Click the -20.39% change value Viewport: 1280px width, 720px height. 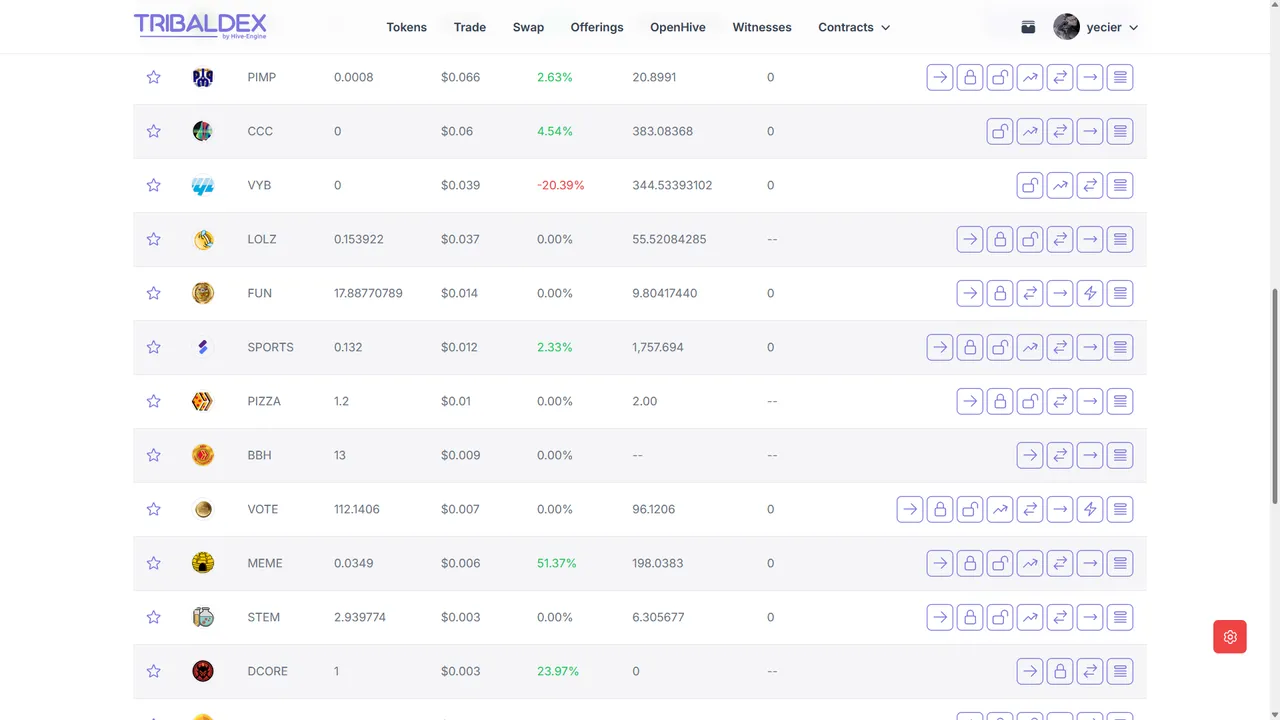pos(561,185)
